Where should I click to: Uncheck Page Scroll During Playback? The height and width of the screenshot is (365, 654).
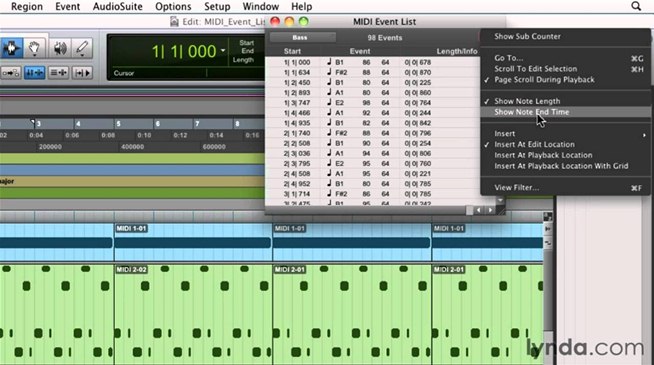[x=565, y=80]
